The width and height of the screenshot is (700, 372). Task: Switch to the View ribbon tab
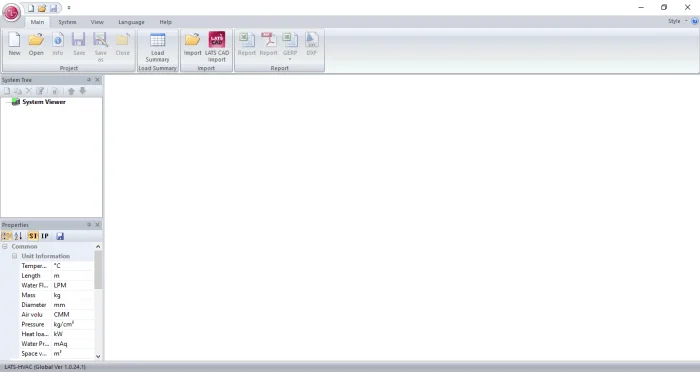coord(97,22)
